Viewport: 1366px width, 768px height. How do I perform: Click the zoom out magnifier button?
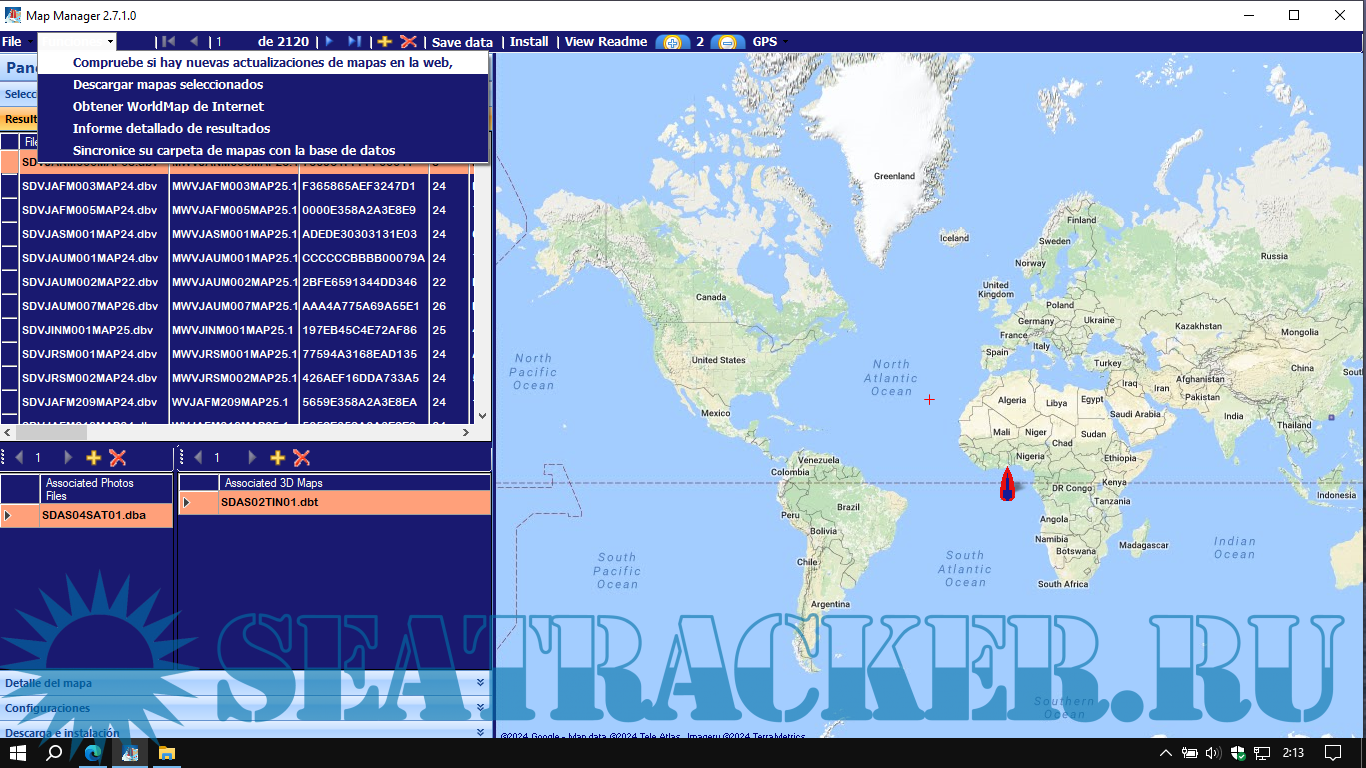pos(728,42)
